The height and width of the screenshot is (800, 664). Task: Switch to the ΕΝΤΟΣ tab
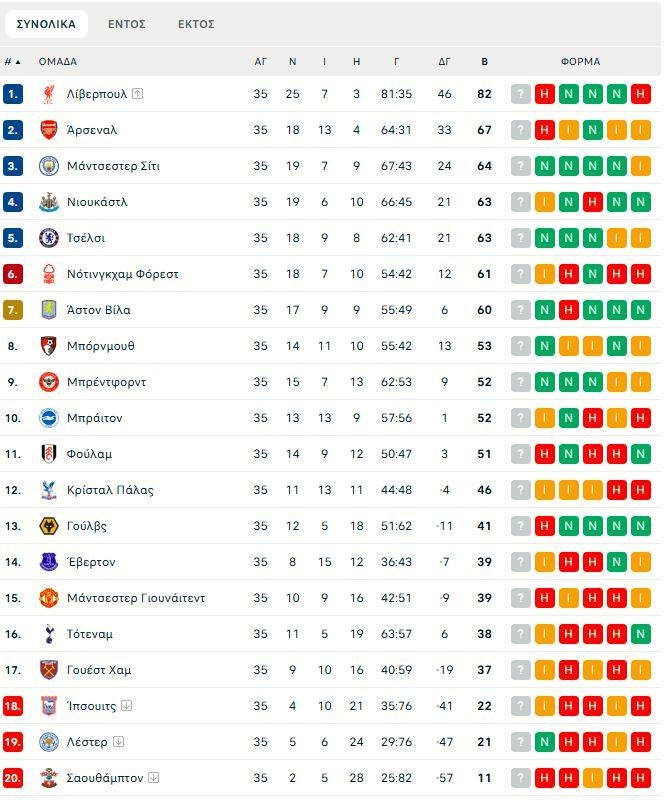click(127, 24)
